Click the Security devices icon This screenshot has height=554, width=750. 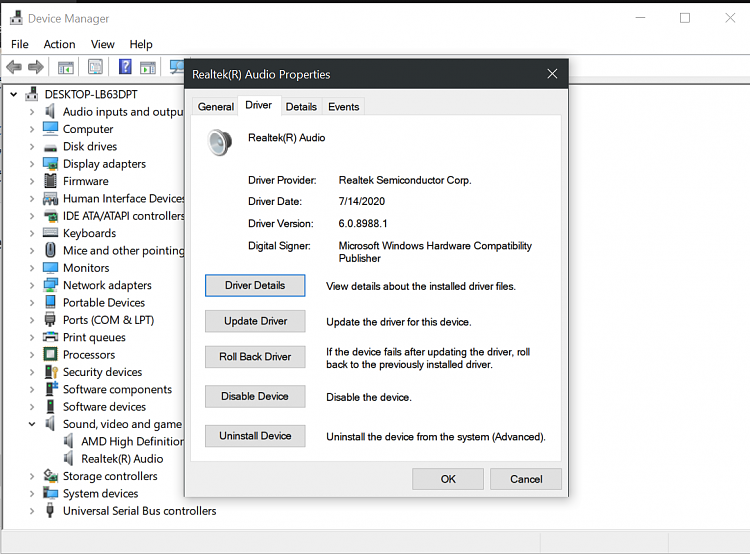coord(51,372)
